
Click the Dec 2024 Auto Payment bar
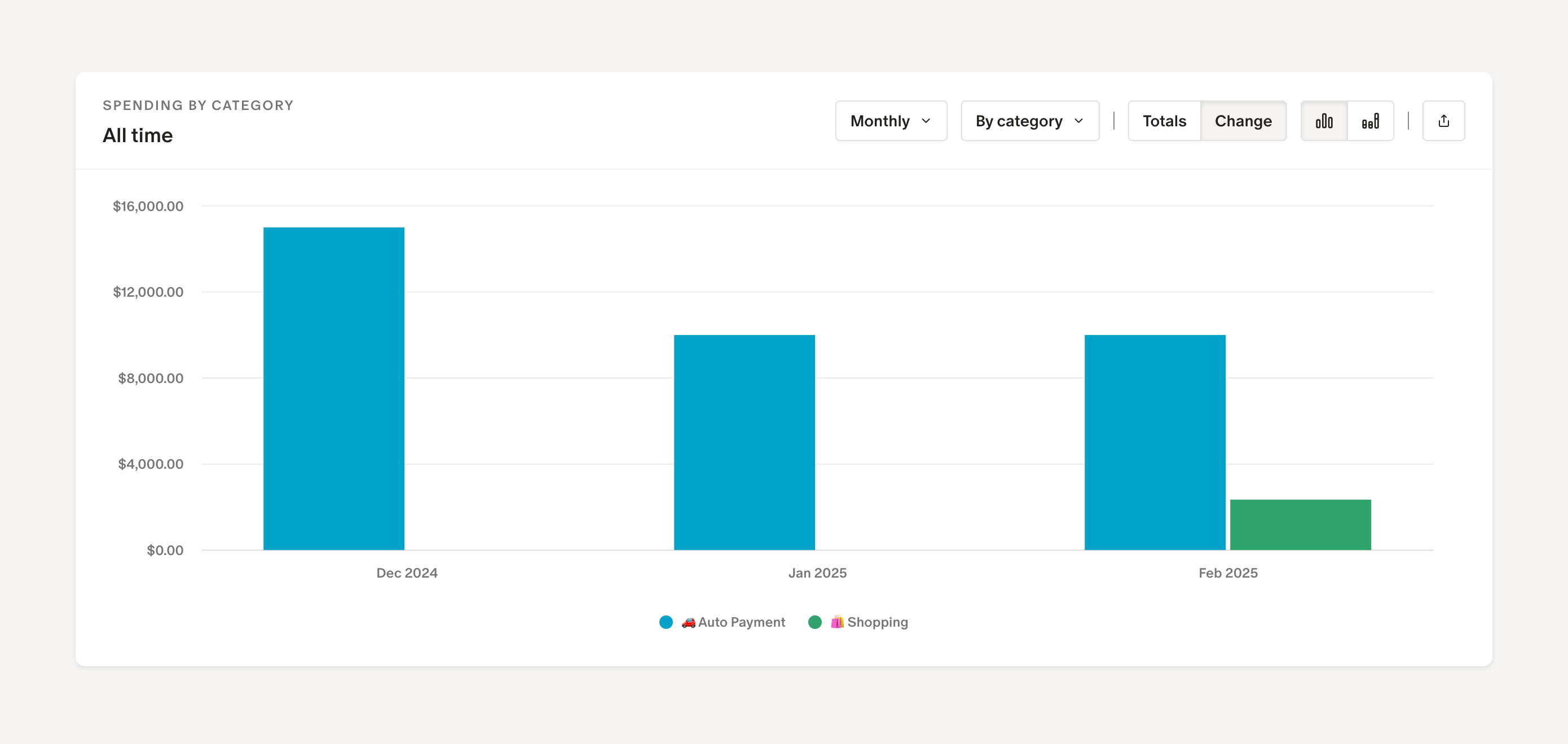coord(333,390)
